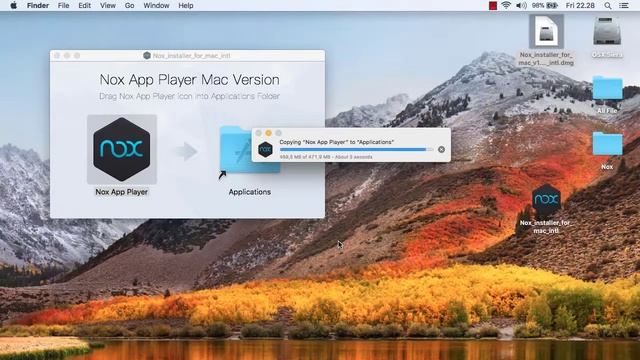Image resolution: width=640 pixels, height=360 pixels.
Task: Click the red recording indicator in menu bar
Action: pyautogui.click(x=493, y=5)
